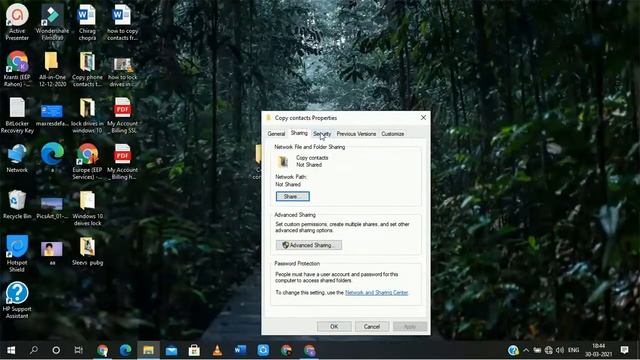
Task: Confirm the dialog with OK
Action: click(x=334, y=326)
